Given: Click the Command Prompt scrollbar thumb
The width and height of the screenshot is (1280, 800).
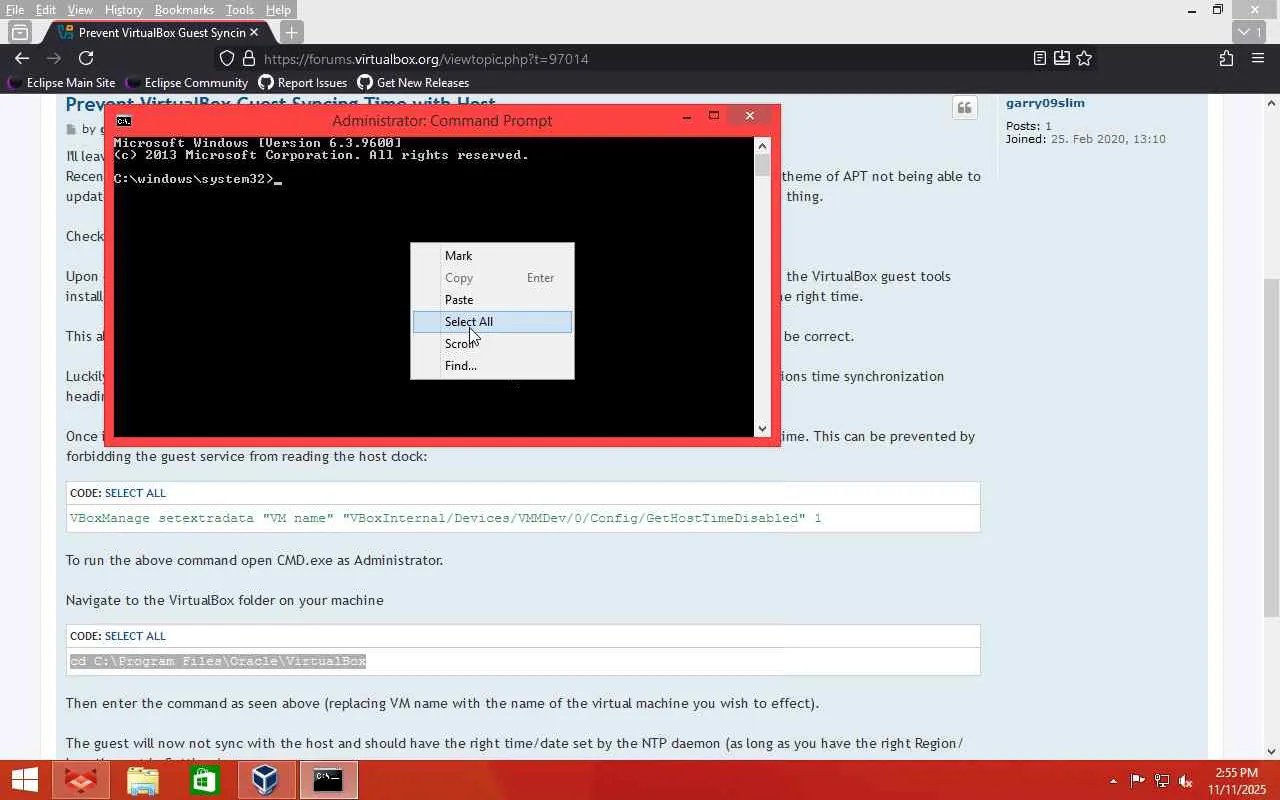Looking at the screenshot, I should tap(763, 165).
